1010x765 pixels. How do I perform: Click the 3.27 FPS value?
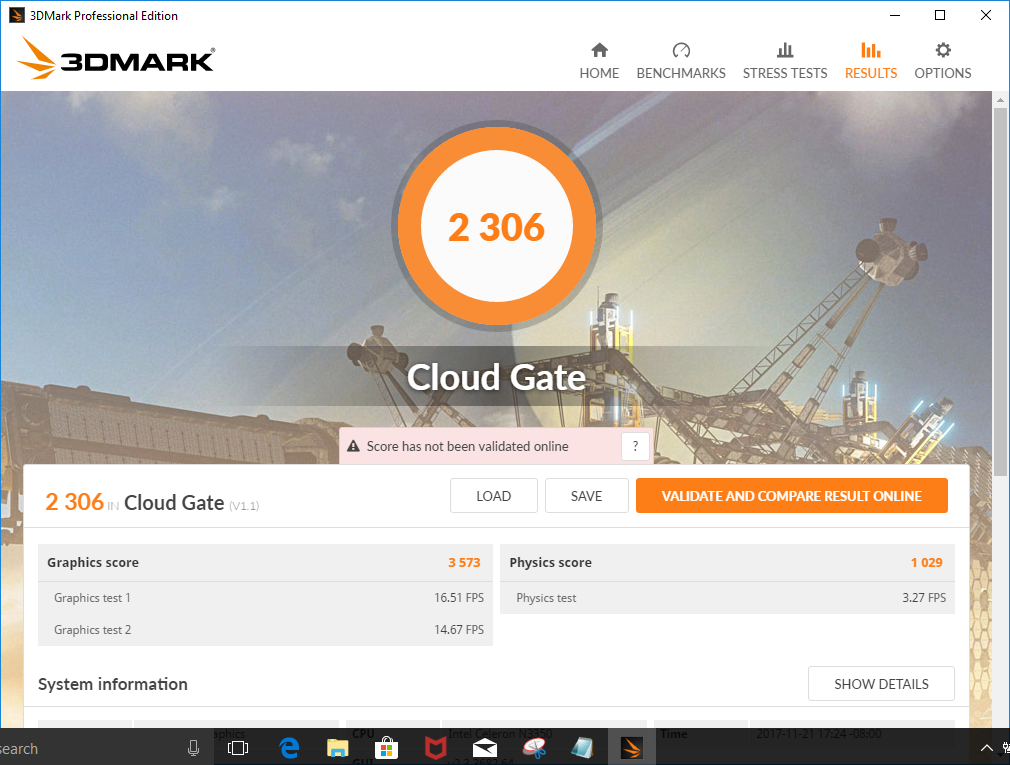coord(924,598)
